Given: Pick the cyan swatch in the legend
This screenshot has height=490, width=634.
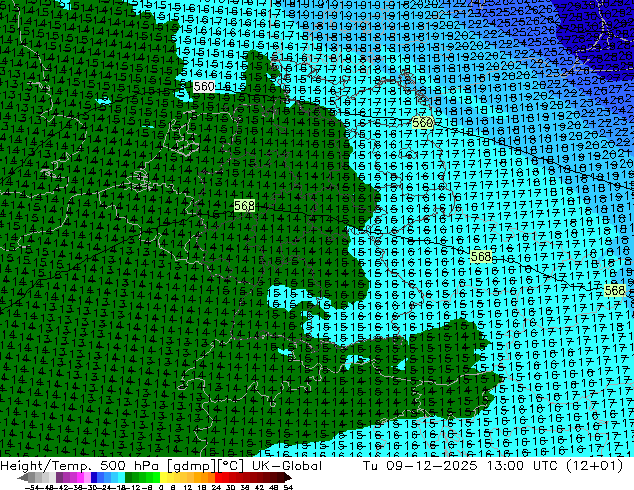Looking at the screenshot, I should coord(121,477).
